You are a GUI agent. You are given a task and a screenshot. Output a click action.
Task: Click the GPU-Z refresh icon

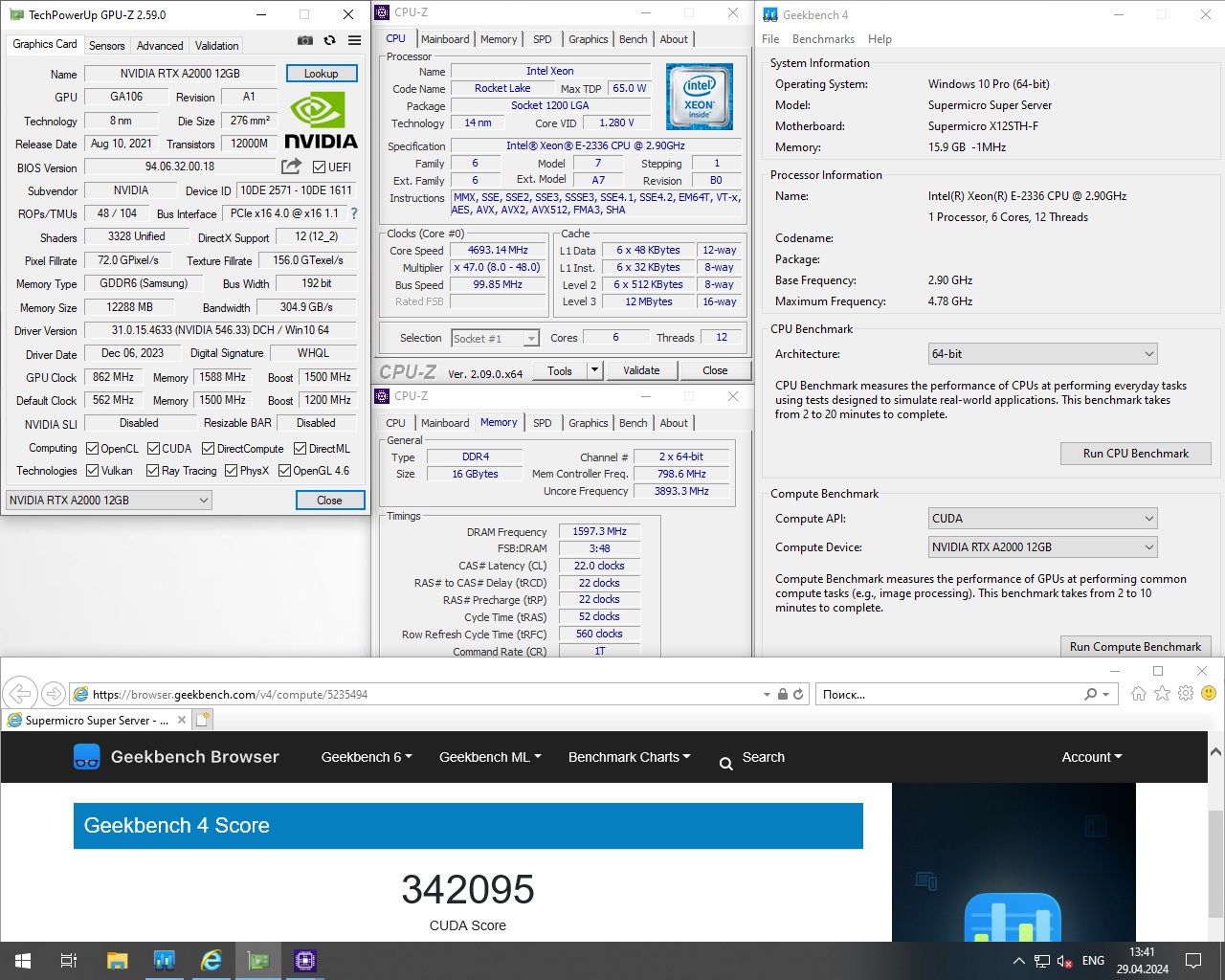329,40
